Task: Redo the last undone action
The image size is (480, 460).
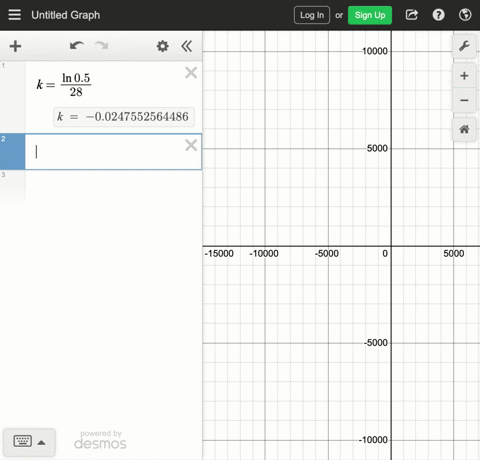Action: (x=101, y=46)
